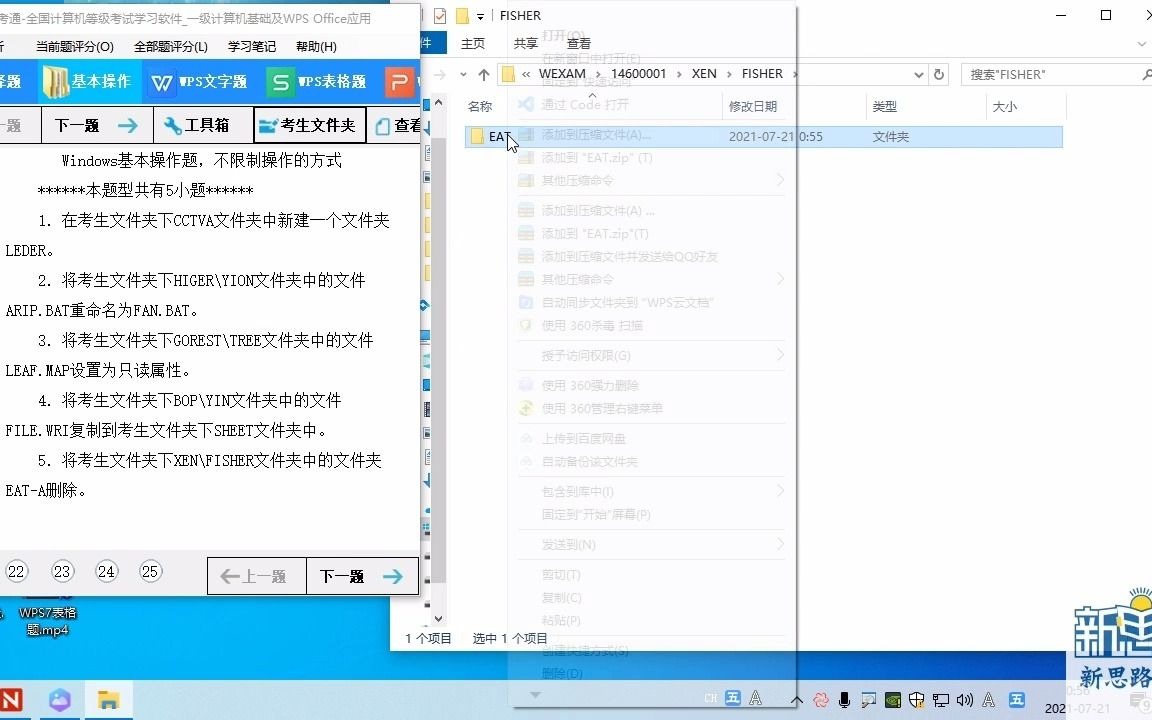The height and width of the screenshot is (720, 1152).
Task: Open the 工具箱 toolbox in the exam software
Action: [x=203, y=124]
